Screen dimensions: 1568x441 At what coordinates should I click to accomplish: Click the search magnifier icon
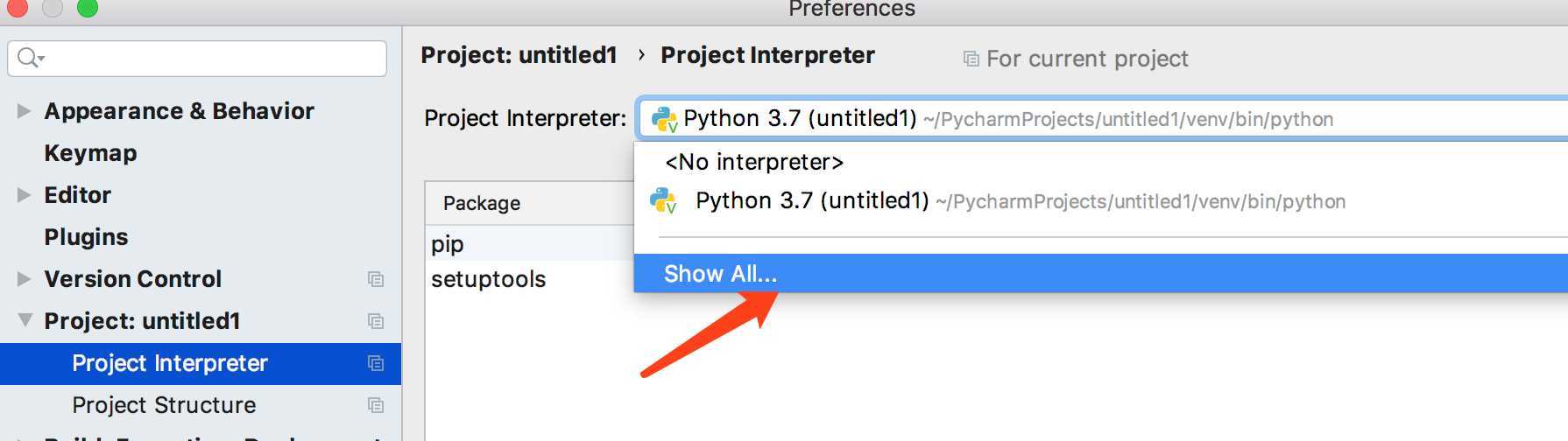29,58
